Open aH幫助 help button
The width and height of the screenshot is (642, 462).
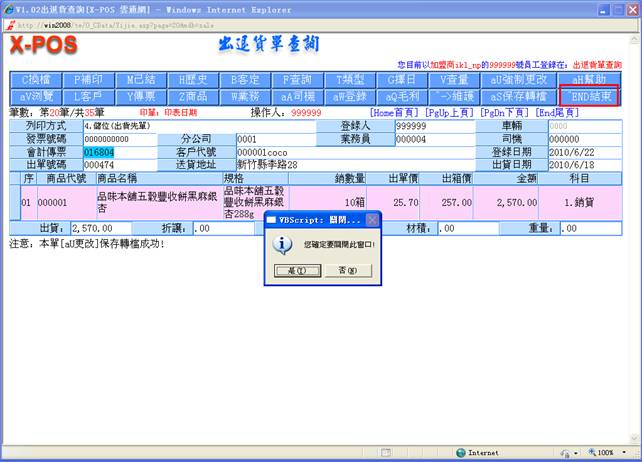pos(590,79)
